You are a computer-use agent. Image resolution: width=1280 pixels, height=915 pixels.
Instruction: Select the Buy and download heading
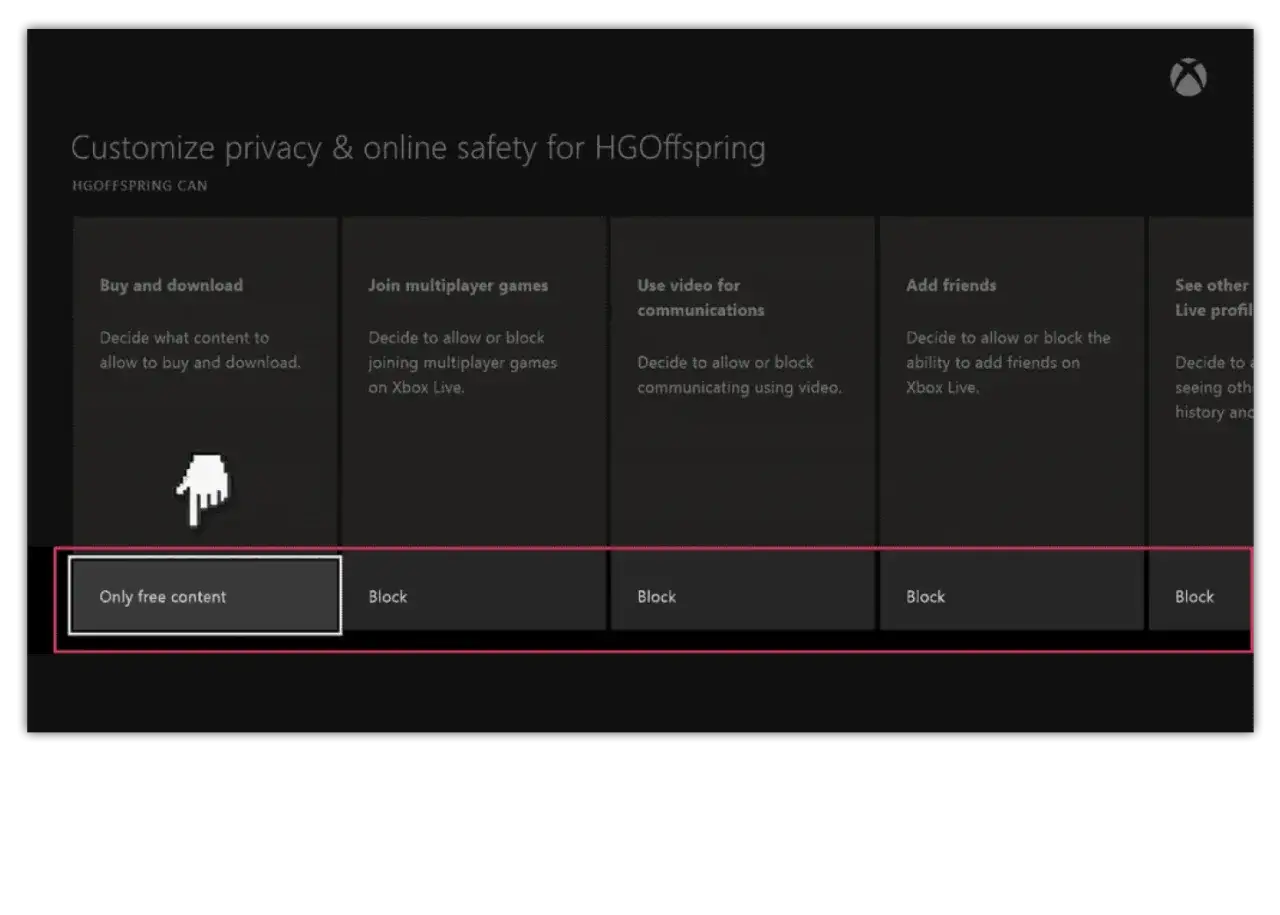click(171, 285)
